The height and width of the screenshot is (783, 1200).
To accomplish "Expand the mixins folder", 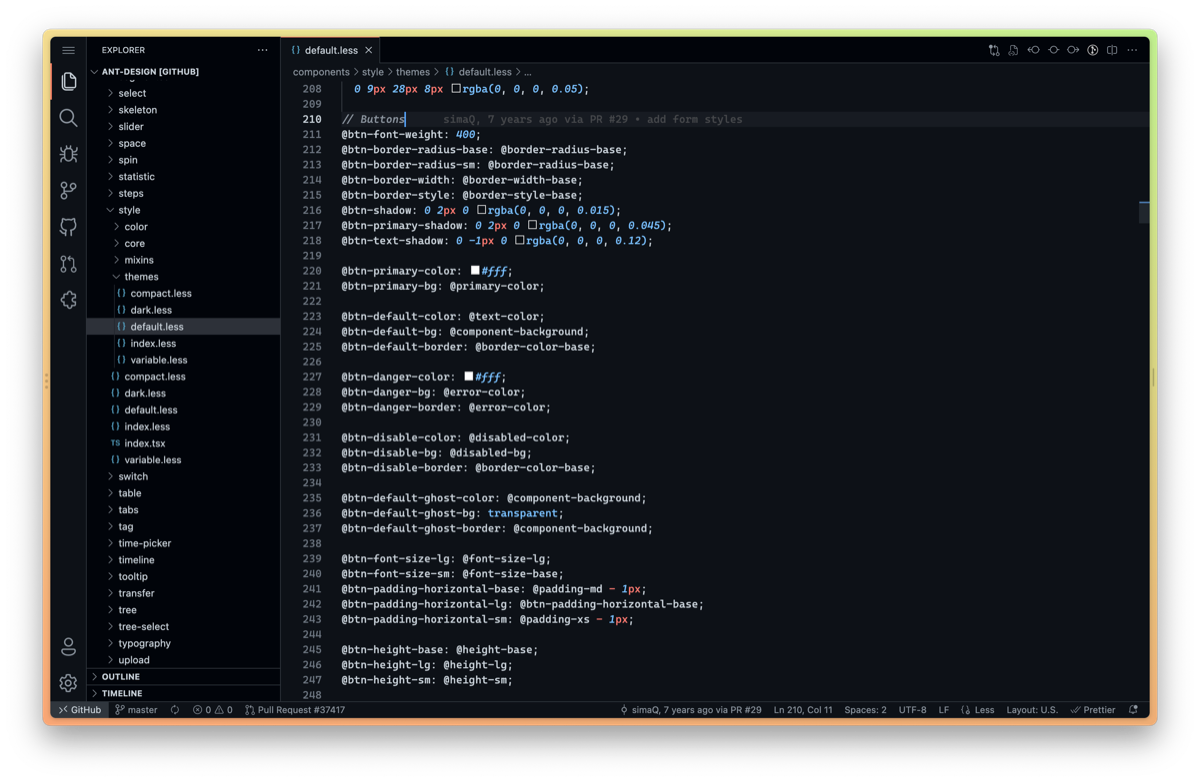I will point(183,260).
